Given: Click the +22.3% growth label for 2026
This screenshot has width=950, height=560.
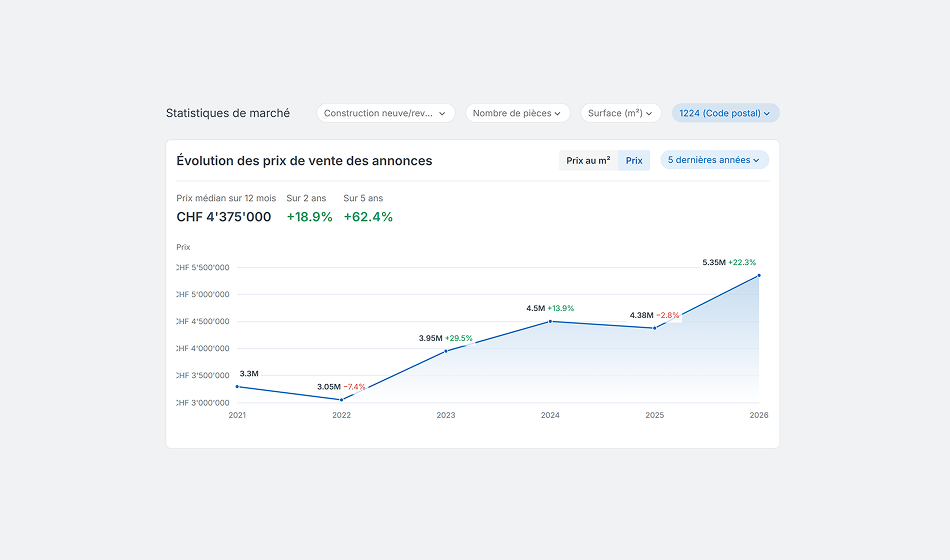Looking at the screenshot, I should click(x=742, y=262).
